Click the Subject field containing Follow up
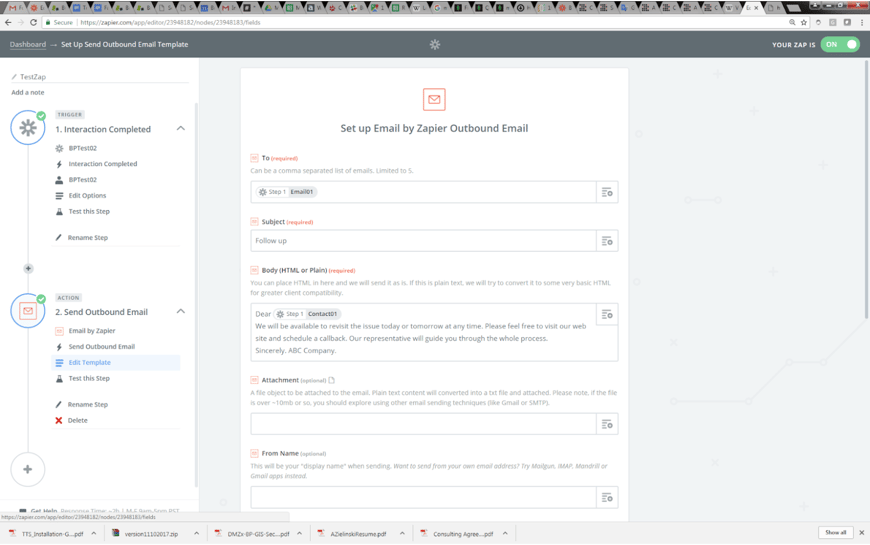This screenshot has height=545, width=870. (423, 241)
